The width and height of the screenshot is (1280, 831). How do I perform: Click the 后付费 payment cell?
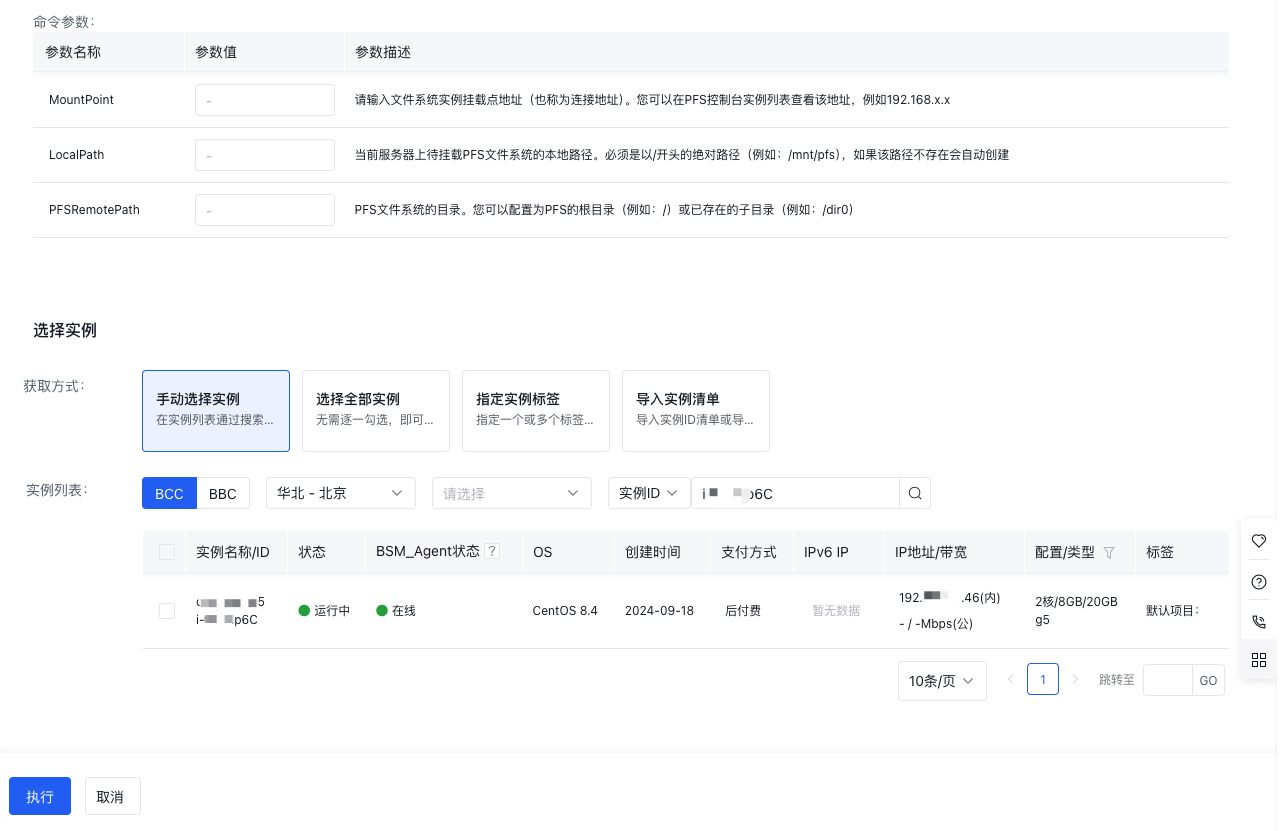tap(743, 610)
